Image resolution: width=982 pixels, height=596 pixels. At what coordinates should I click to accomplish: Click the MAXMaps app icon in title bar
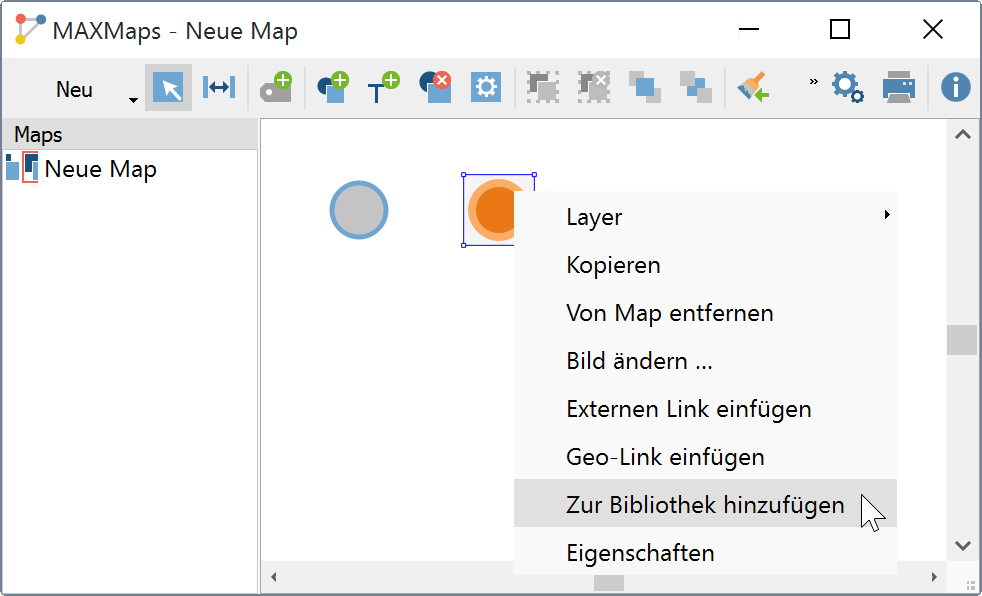pos(29,29)
